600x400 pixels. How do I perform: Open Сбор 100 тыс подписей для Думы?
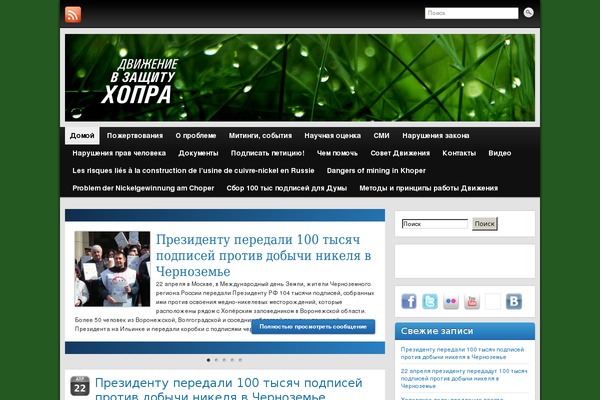(x=287, y=188)
